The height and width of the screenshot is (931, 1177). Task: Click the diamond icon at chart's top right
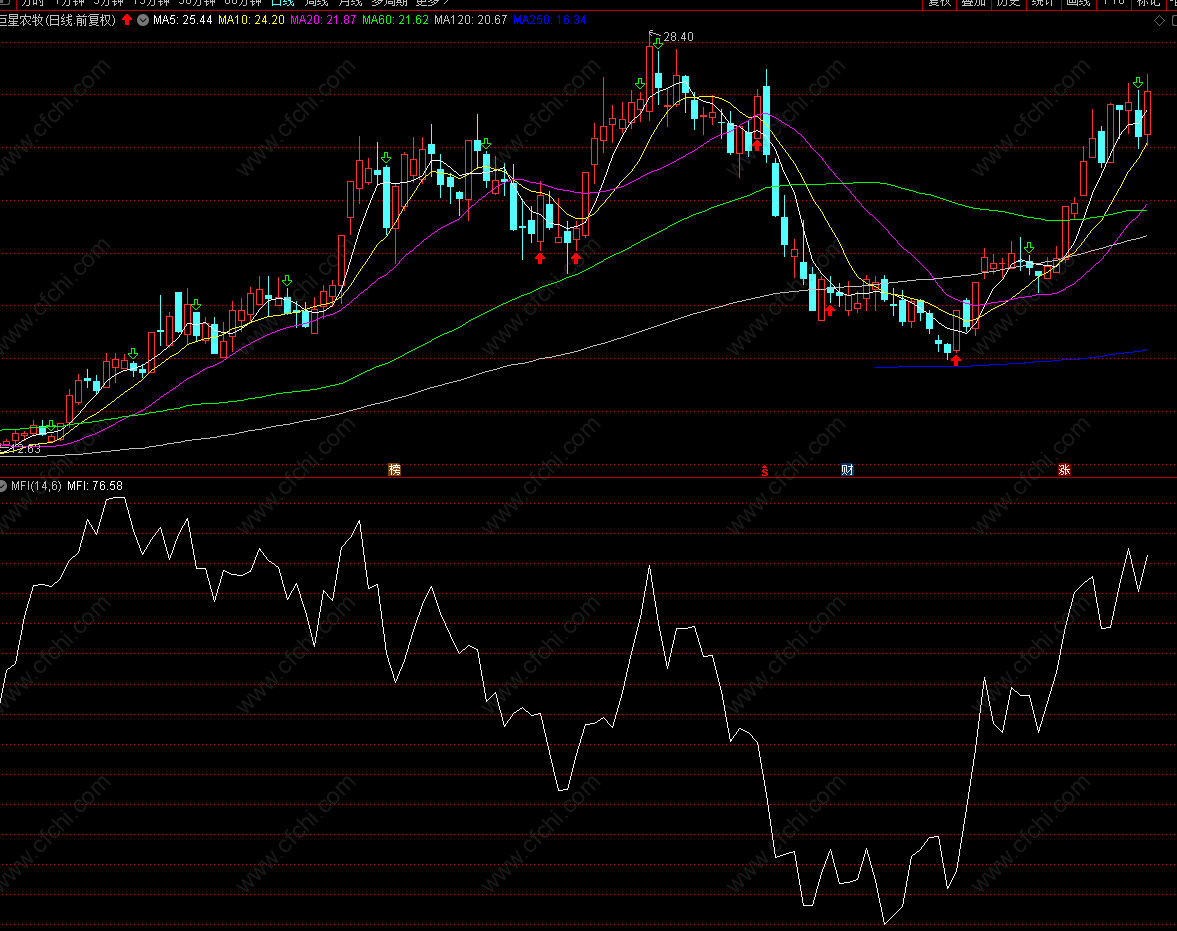click(1159, 20)
